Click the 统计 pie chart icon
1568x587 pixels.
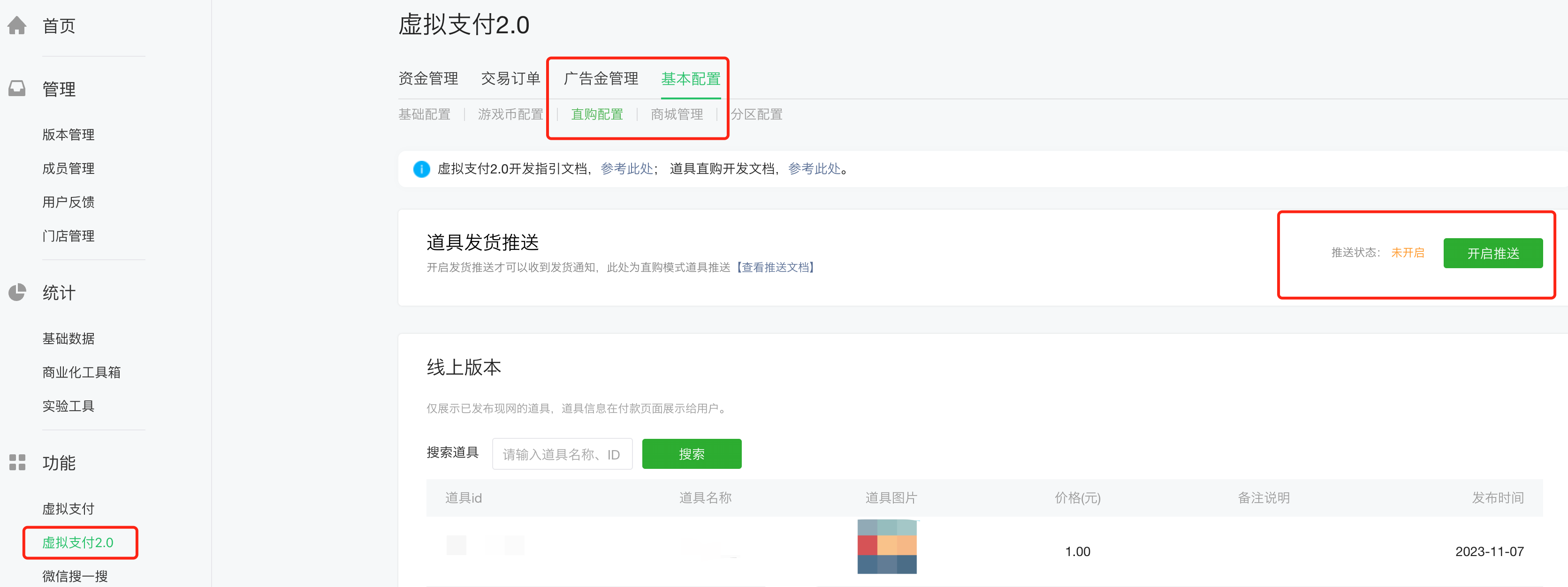[x=17, y=293]
